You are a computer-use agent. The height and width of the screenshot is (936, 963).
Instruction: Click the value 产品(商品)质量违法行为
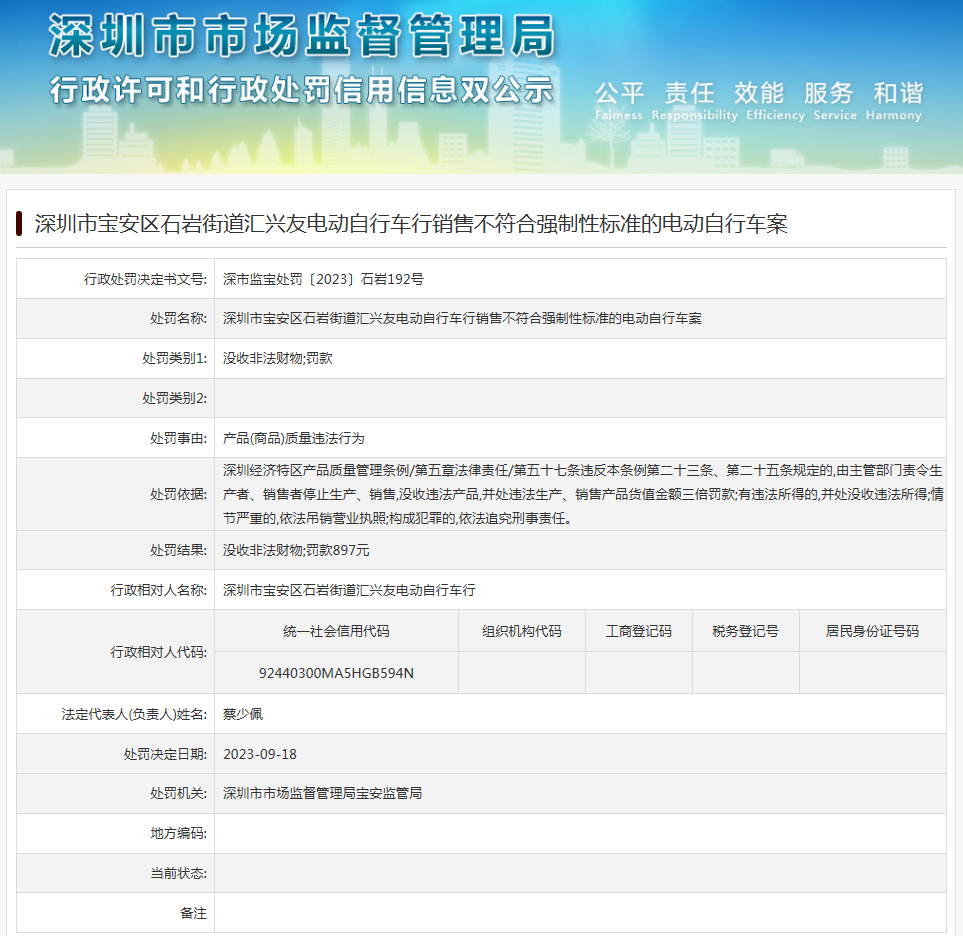tap(294, 438)
